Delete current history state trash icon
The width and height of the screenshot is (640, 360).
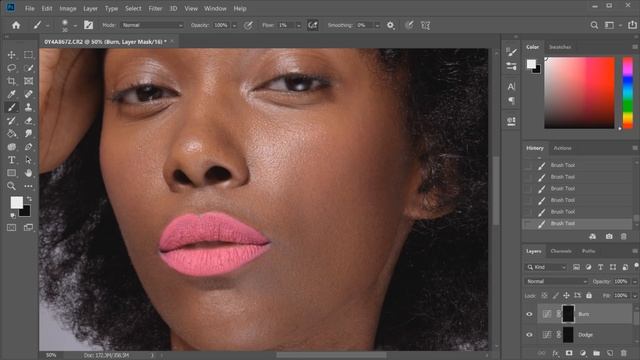pyautogui.click(x=624, y=236)
